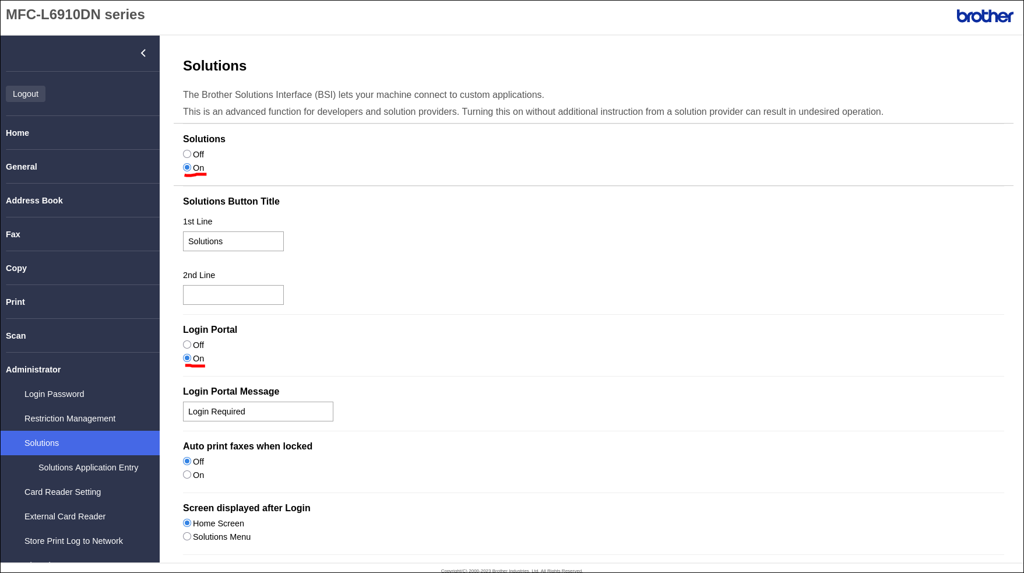
Task: Click the Brother logo
Action: [x=984, y=16]
